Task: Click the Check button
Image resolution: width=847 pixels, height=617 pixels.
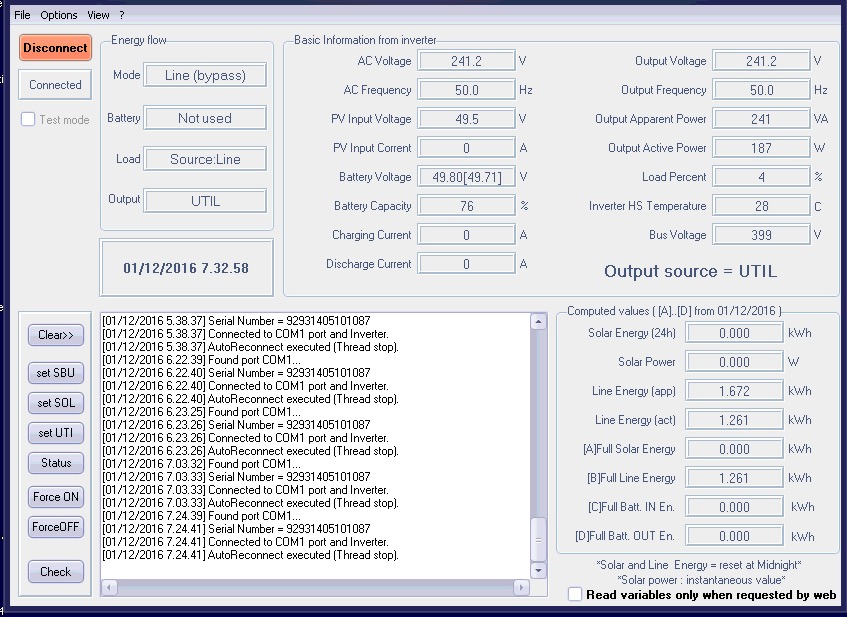Action: (x=56, y=572)
